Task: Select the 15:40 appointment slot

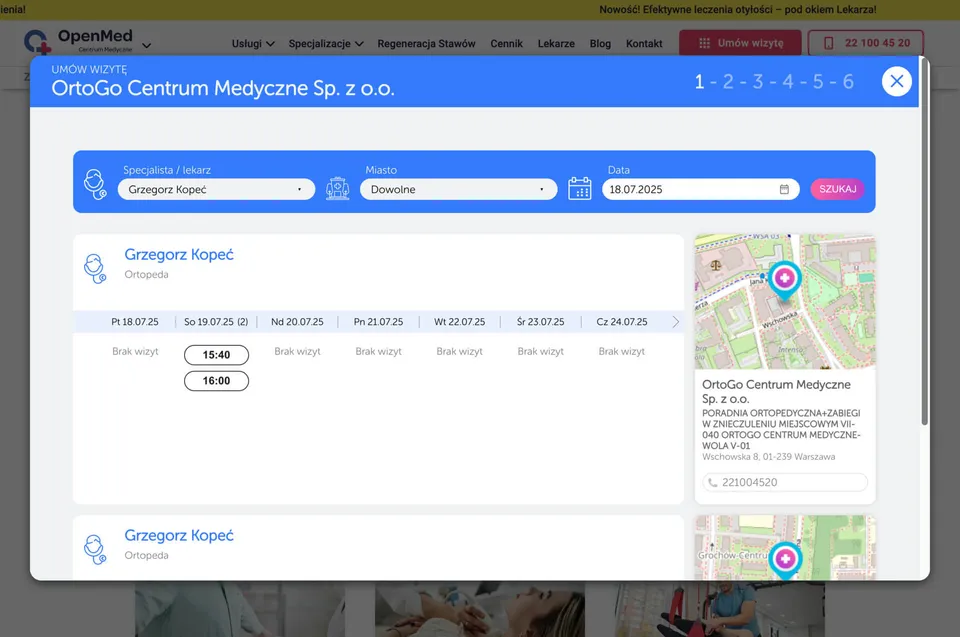Action: (x=216, y=355)
